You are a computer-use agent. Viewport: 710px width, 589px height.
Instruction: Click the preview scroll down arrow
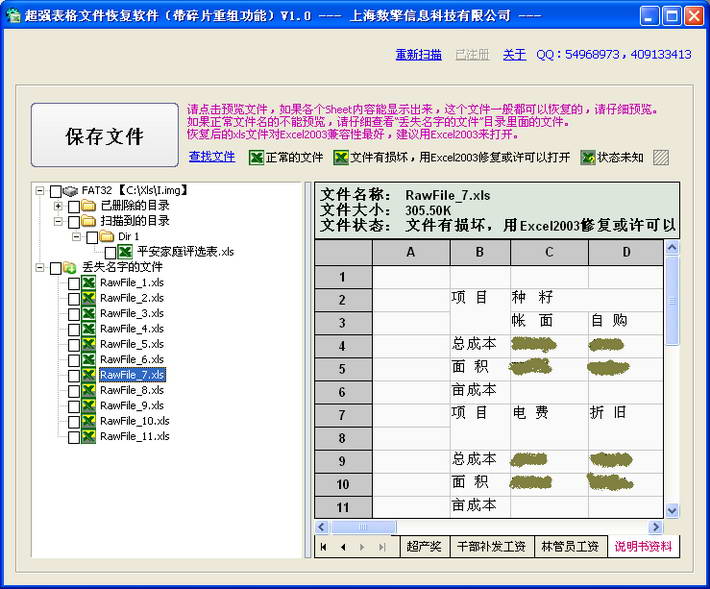672,511
